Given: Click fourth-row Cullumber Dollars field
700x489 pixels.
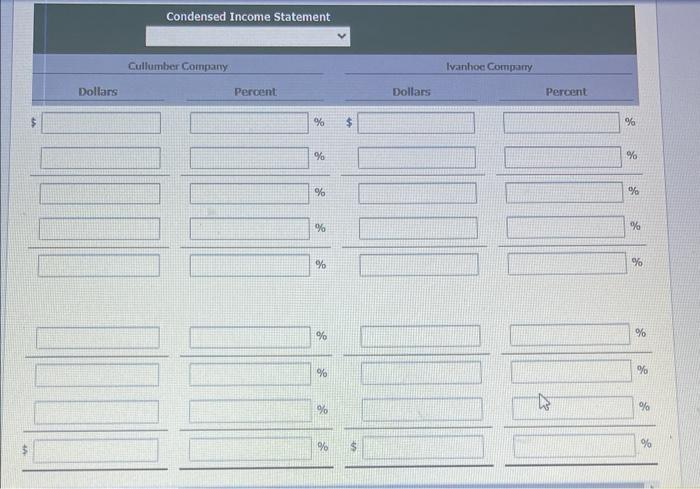Looking at the screenshot, I should point(100,229).
